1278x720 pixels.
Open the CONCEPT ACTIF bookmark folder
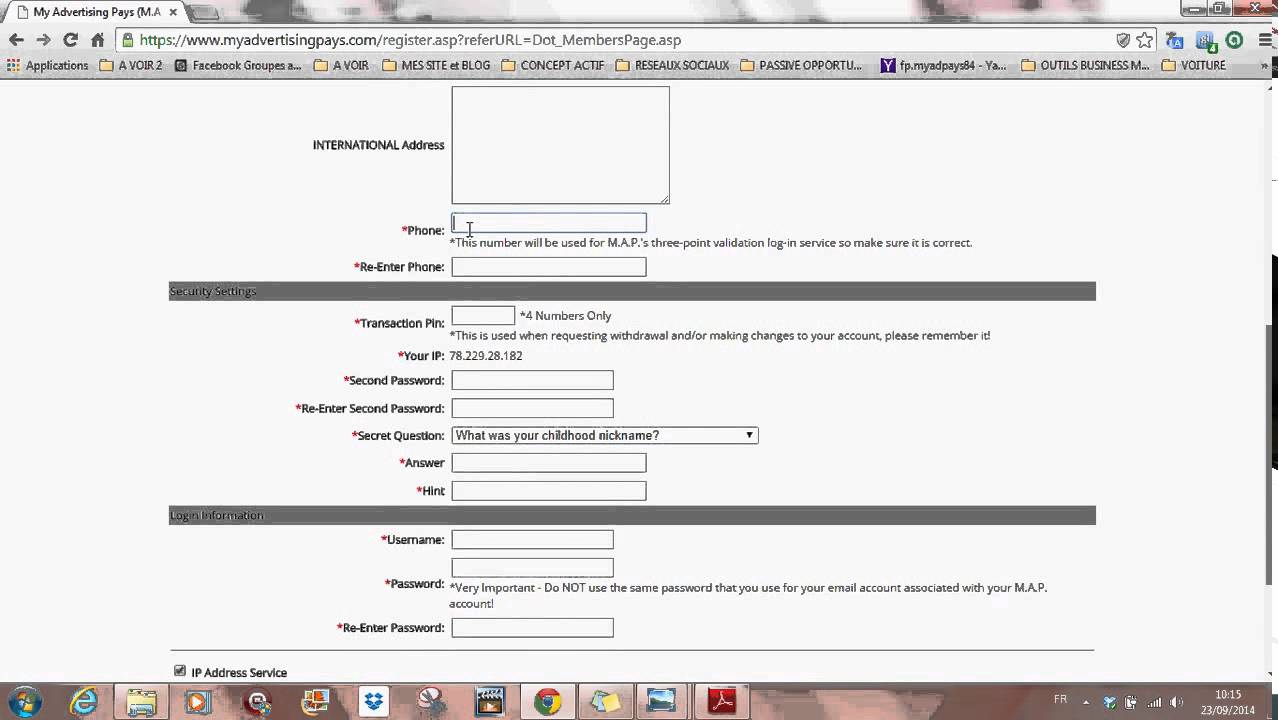[x=553, y=65]
